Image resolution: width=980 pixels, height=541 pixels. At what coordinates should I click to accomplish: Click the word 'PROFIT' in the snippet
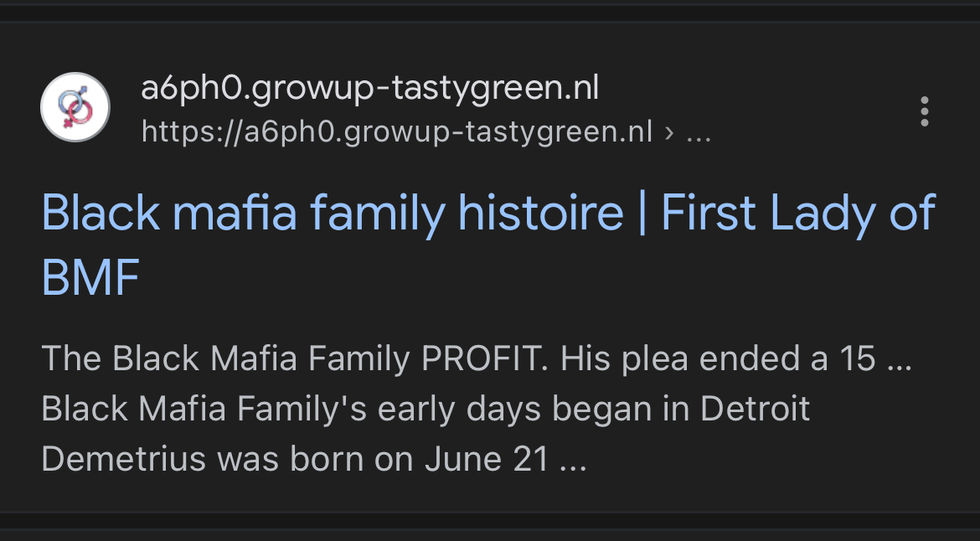pyautogui.click(x=481, y=359)
